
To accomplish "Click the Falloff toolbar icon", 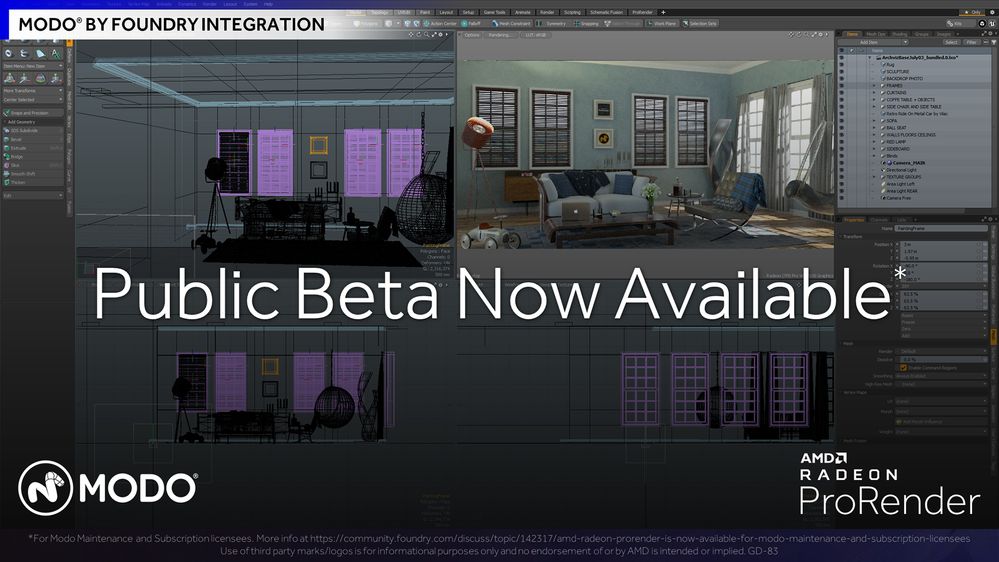I will coord(464,24).
